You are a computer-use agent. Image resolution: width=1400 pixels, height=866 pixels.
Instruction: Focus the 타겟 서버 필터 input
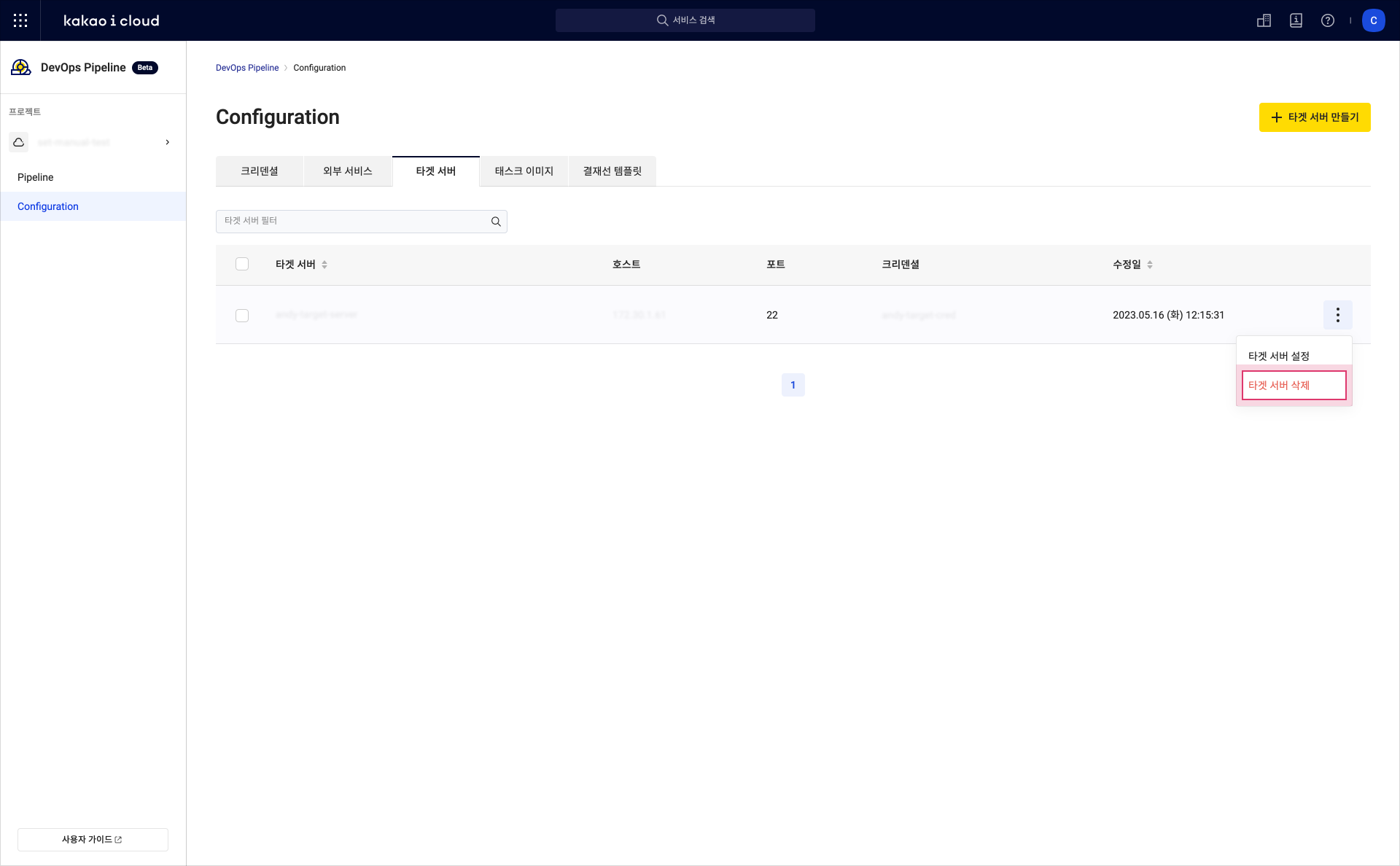pos(362,222)
